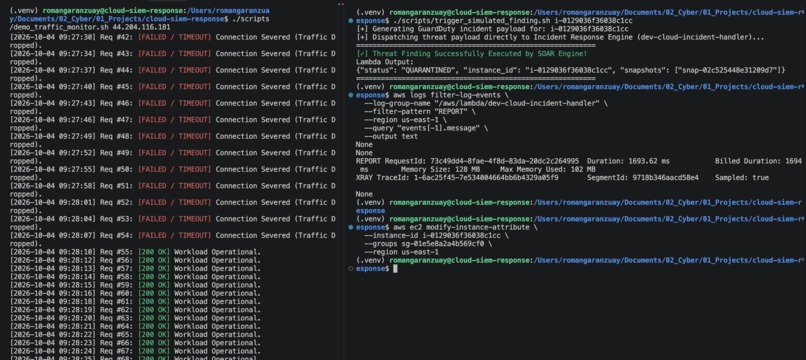Click FAILED / TIMEOUT on the Req #54 line
Image resolution: width=806 pixels, height=360 pixels.
(x=175, y=235)
